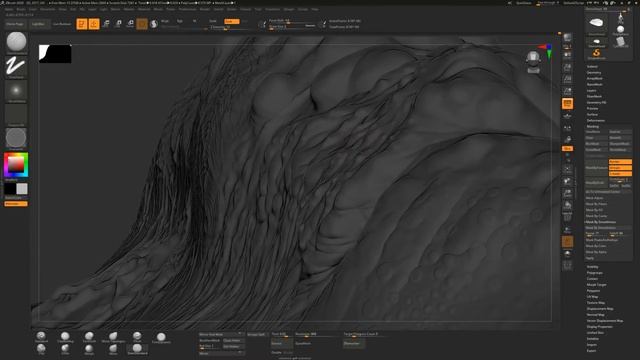Viewport: 640px width, 360px height.
Task: Click the Rotate view icon on right shelf
Action: point(567,205)
